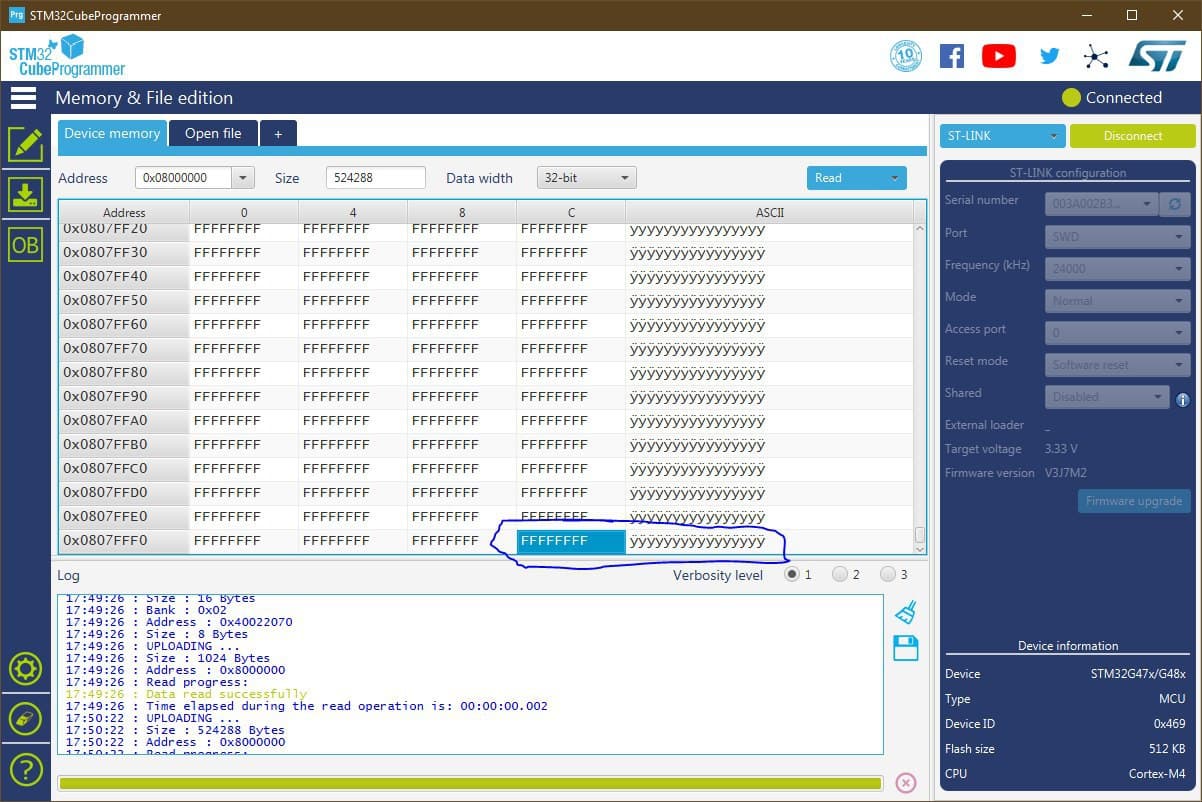The image size is (1202, 802).
Task: Click the Address column header
Action: click(124, 212)
